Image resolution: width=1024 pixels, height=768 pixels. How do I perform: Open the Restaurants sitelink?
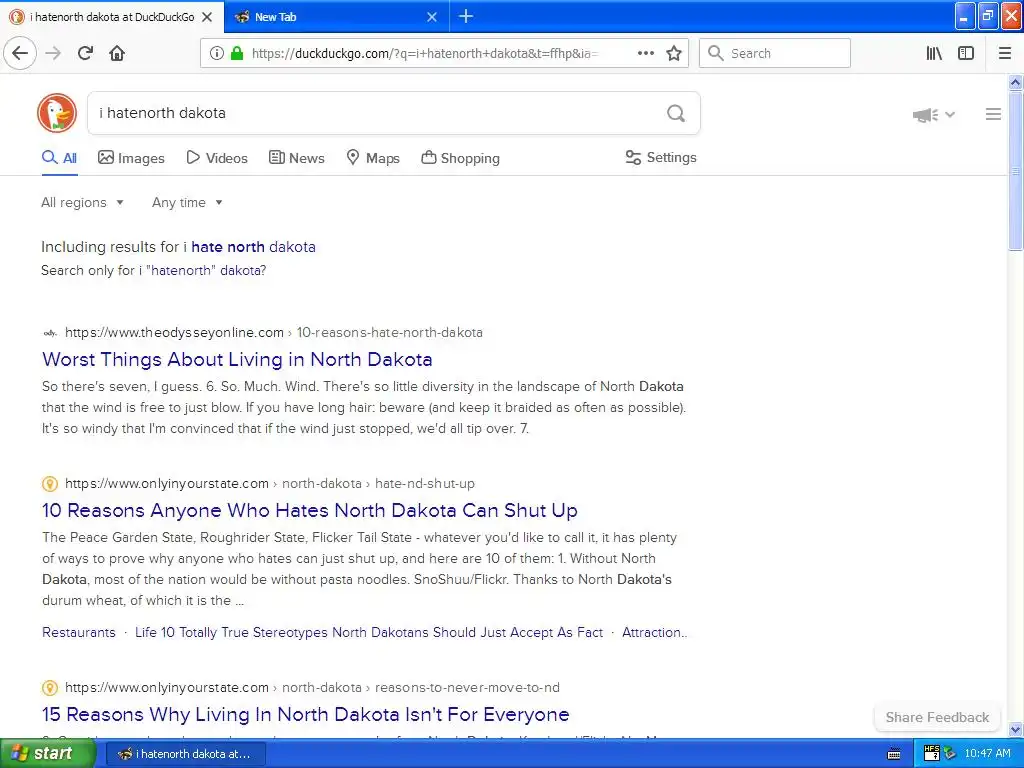[x=78, y=633]
